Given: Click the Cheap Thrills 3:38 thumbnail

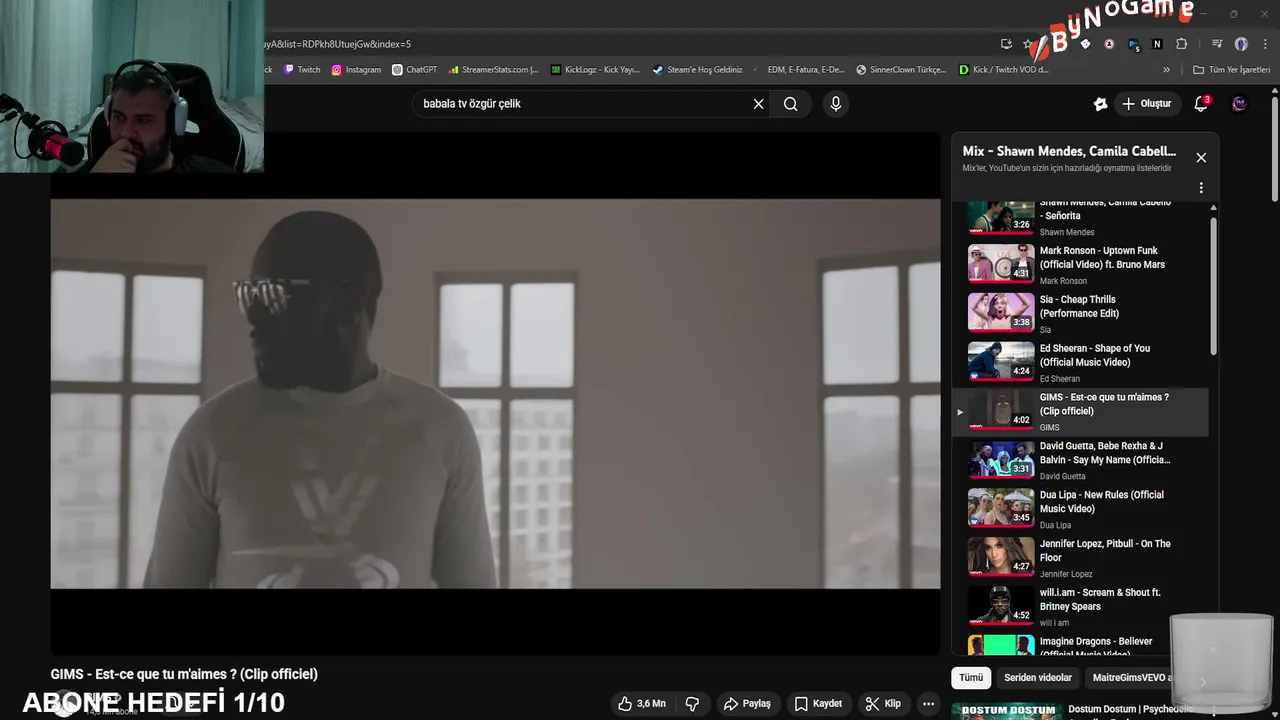Looking at the screenshot, I should 1001,313.
